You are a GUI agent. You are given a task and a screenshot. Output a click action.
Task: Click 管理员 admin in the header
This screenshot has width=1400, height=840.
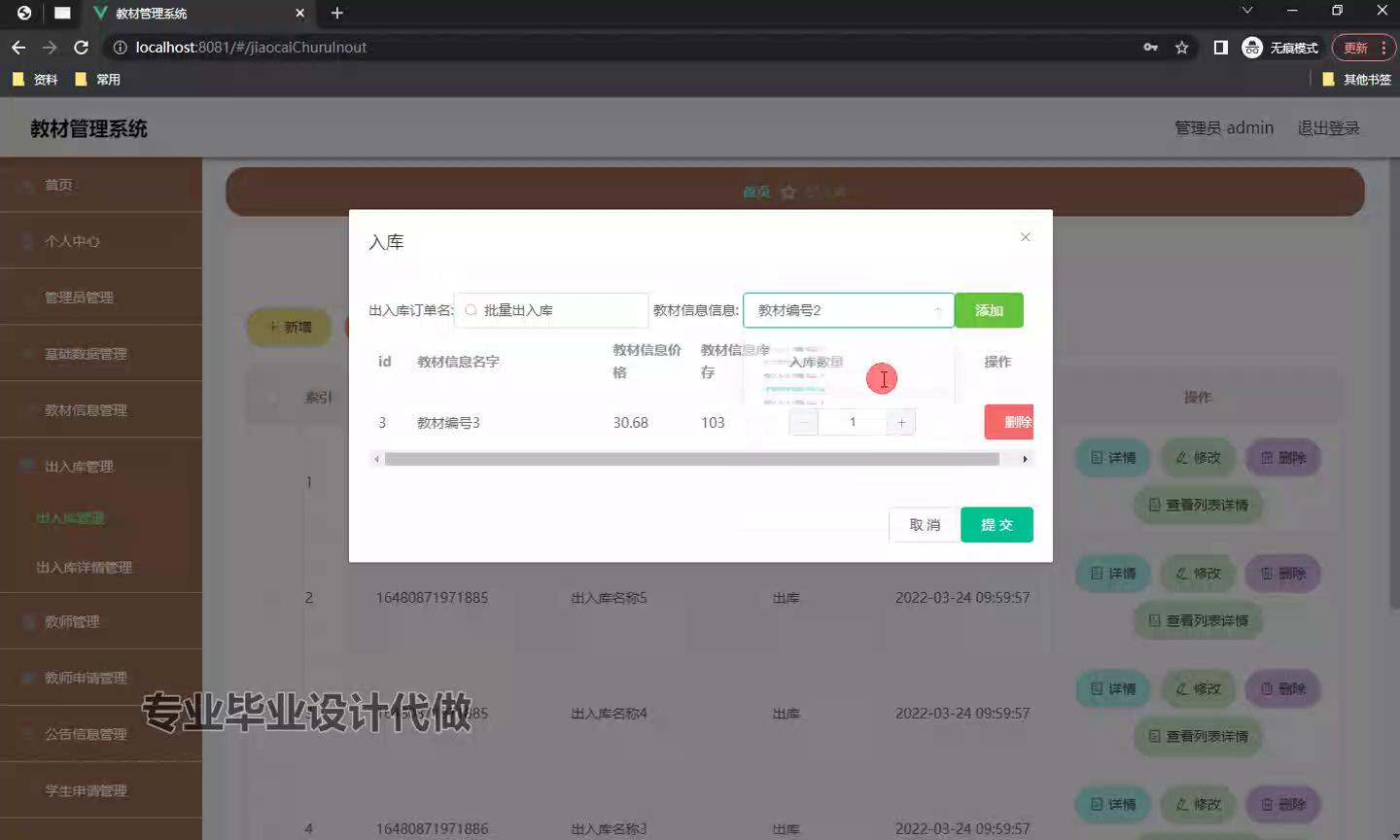(x=1223, y=128)
